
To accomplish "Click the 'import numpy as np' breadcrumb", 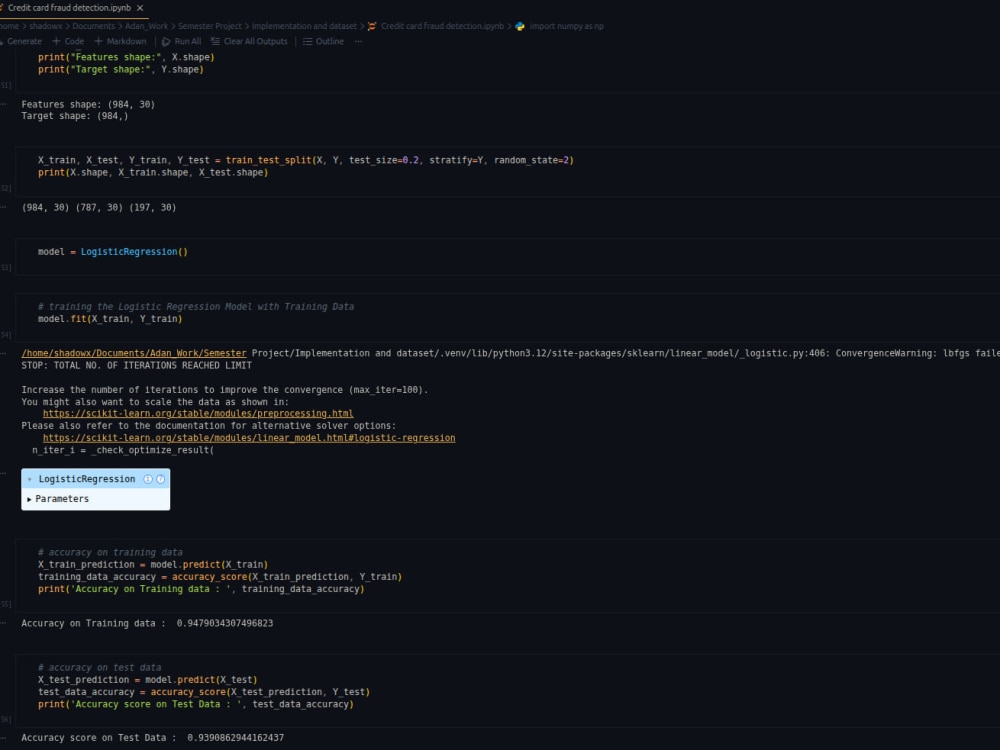I will 566,26.
